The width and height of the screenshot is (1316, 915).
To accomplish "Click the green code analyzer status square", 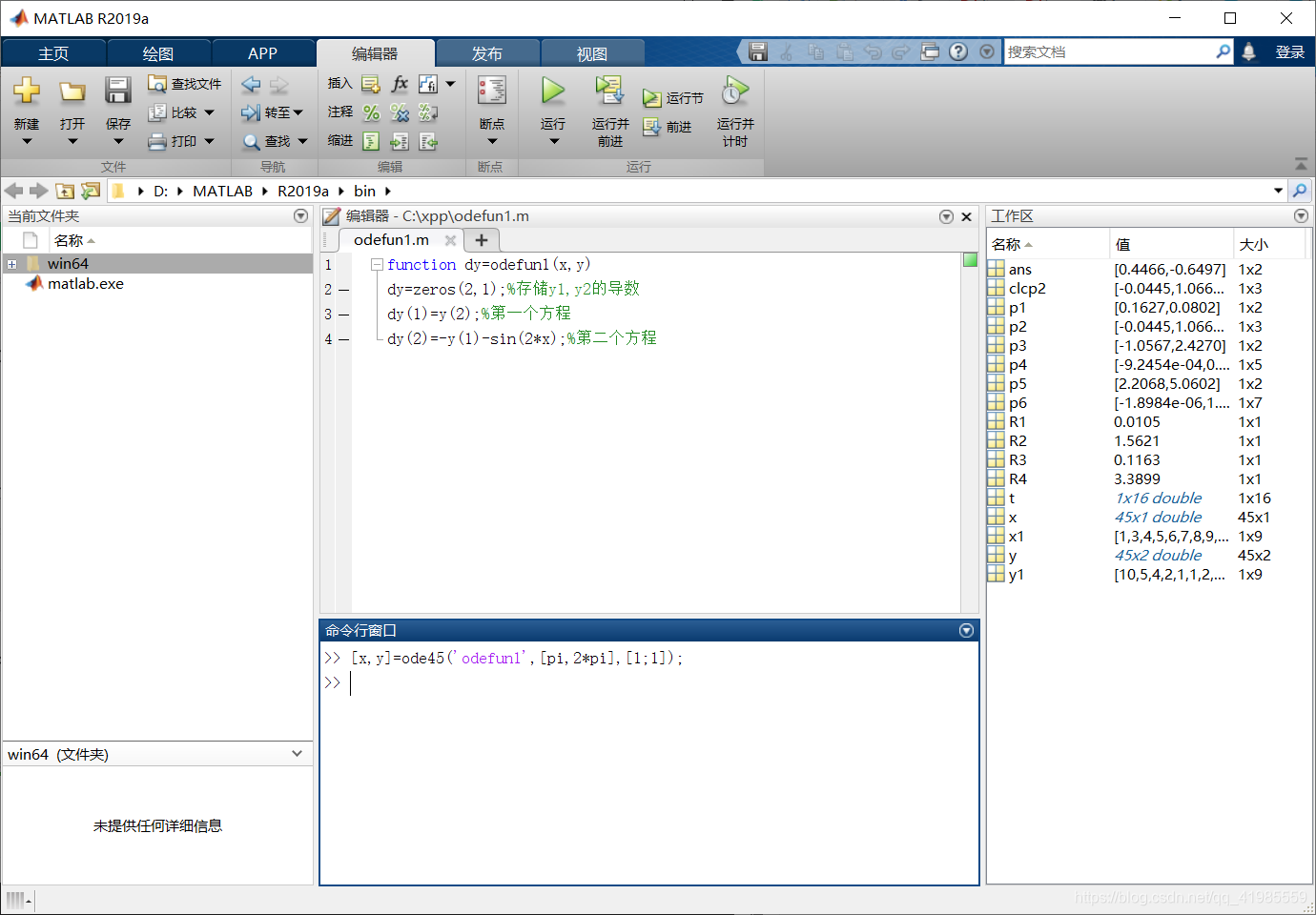I will tap(970, 259).
